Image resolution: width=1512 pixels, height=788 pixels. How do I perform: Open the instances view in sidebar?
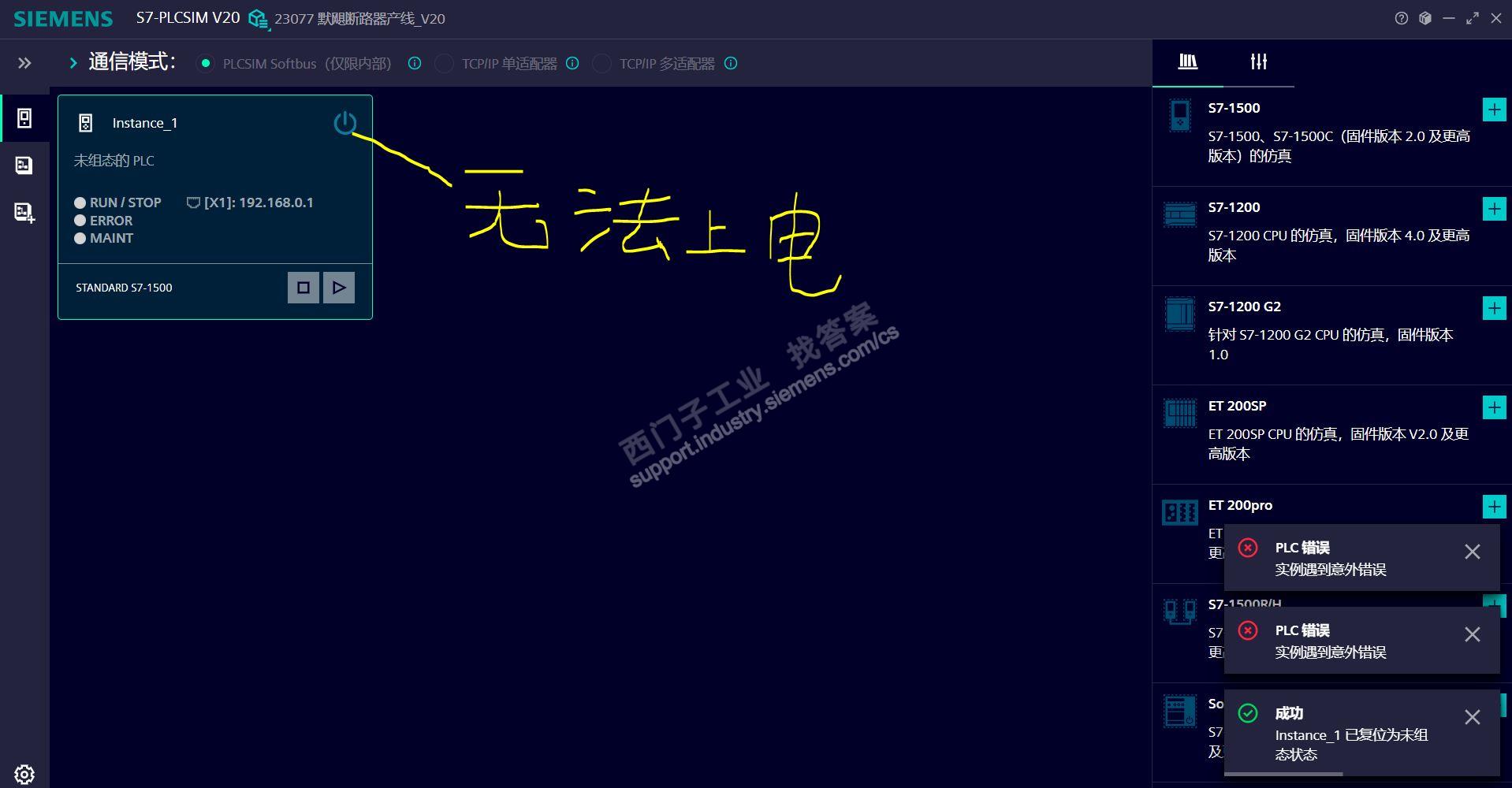[24, 118]
